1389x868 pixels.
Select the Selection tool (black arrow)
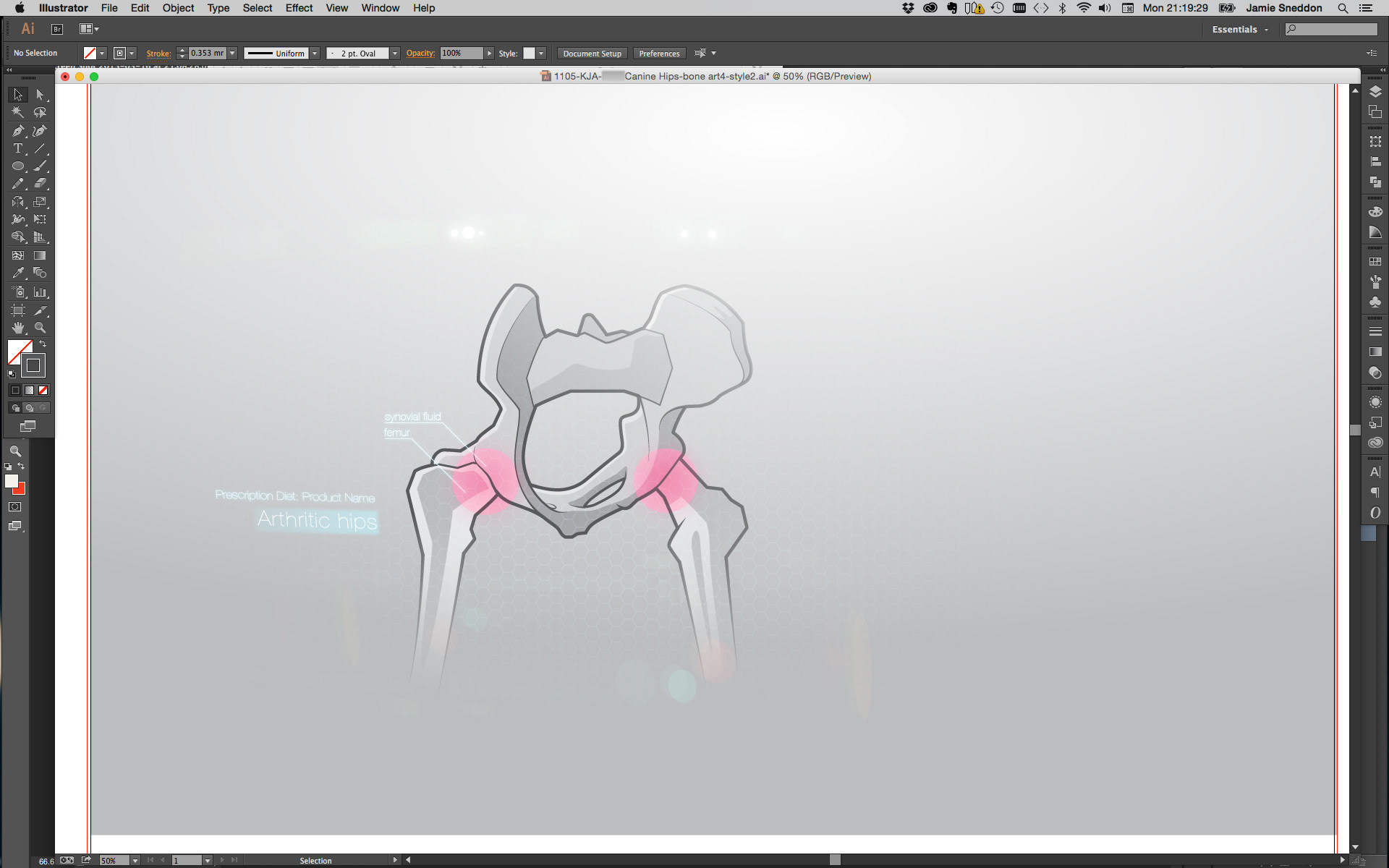[x=18, y=95]
